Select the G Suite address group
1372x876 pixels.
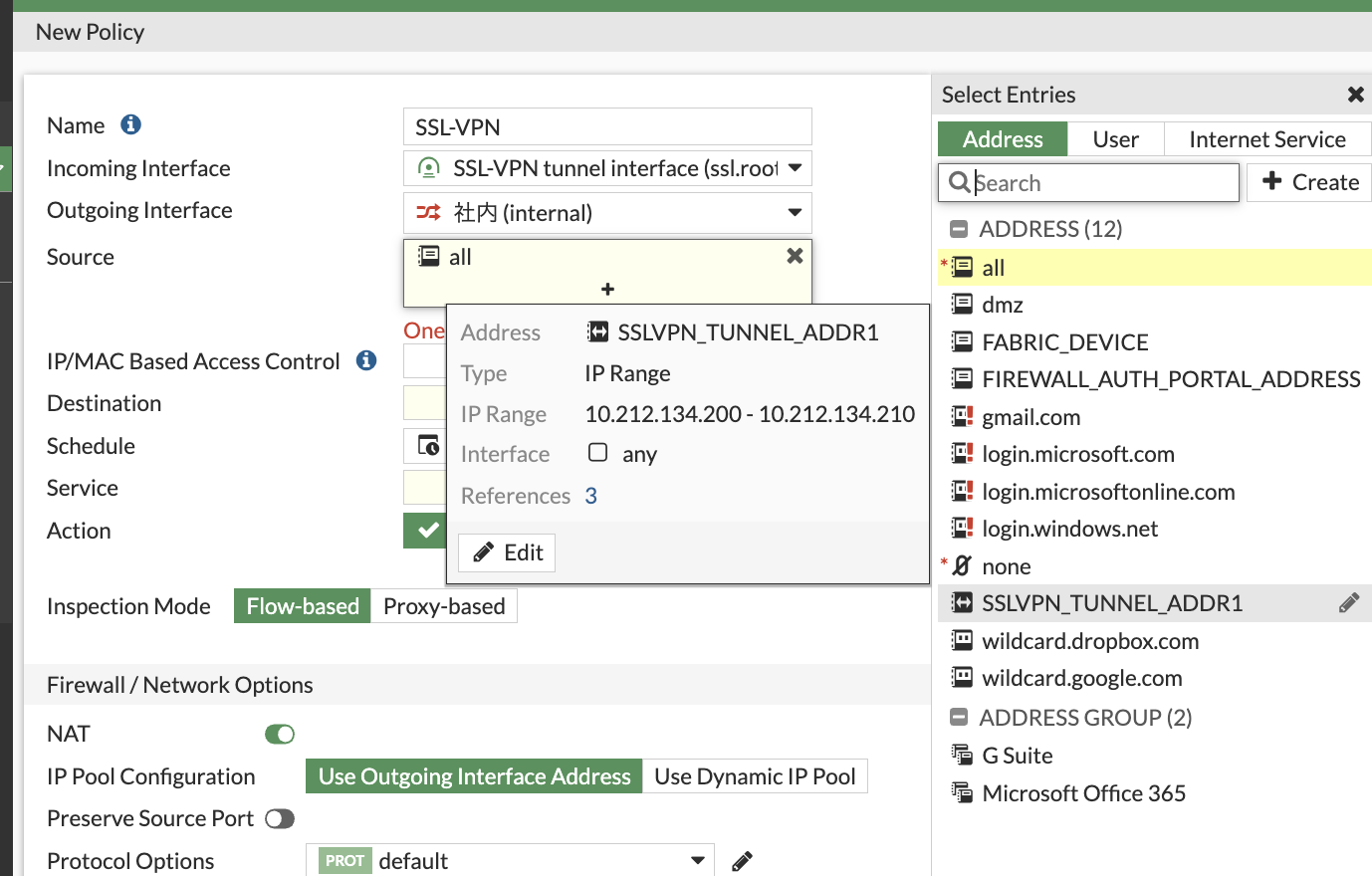click(1154, 756)
